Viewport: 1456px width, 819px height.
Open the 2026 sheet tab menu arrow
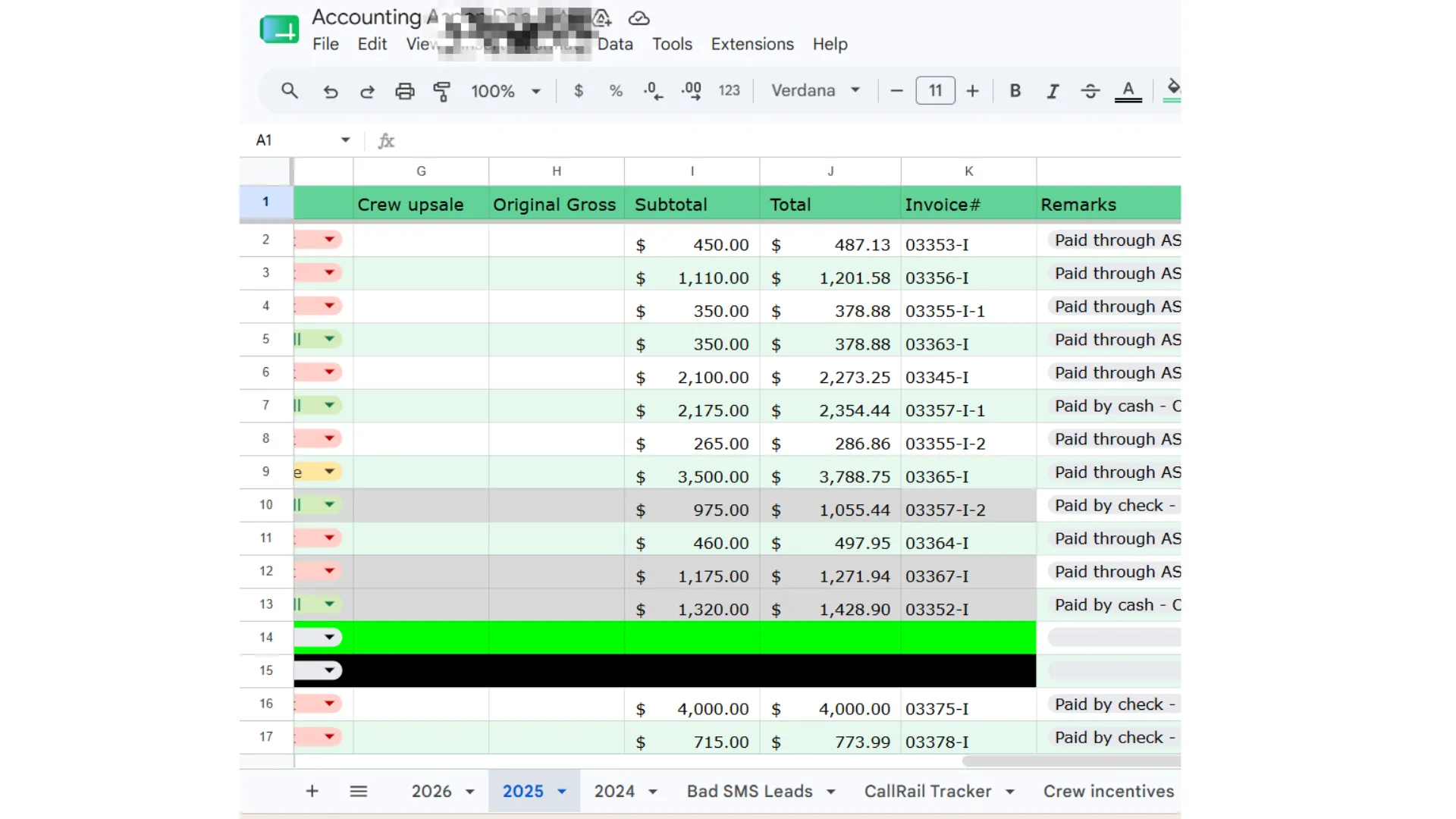tap(470, 792)
